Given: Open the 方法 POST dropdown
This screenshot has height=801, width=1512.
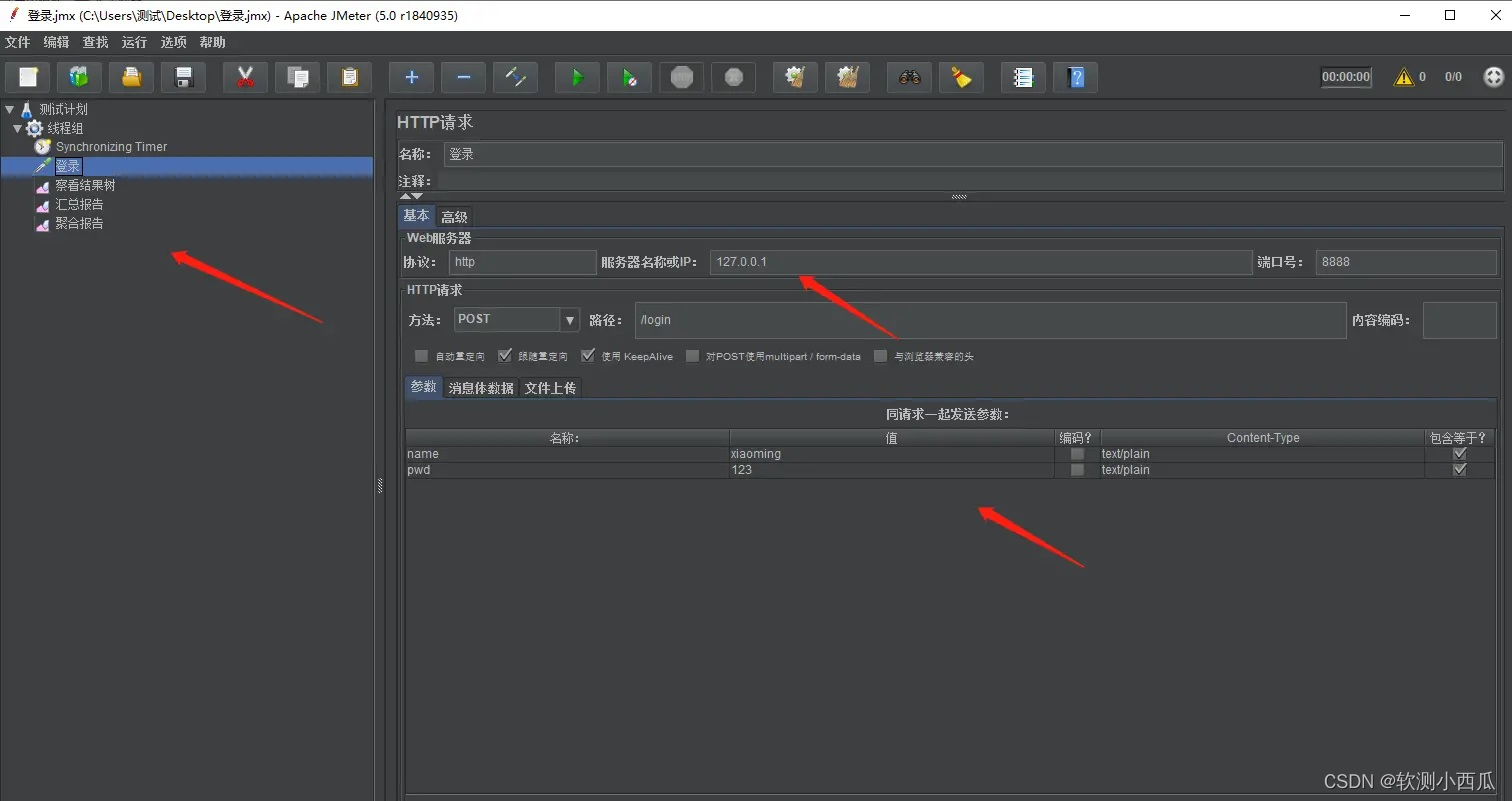Looking at the screenshot, I should [x=571, y=320].
